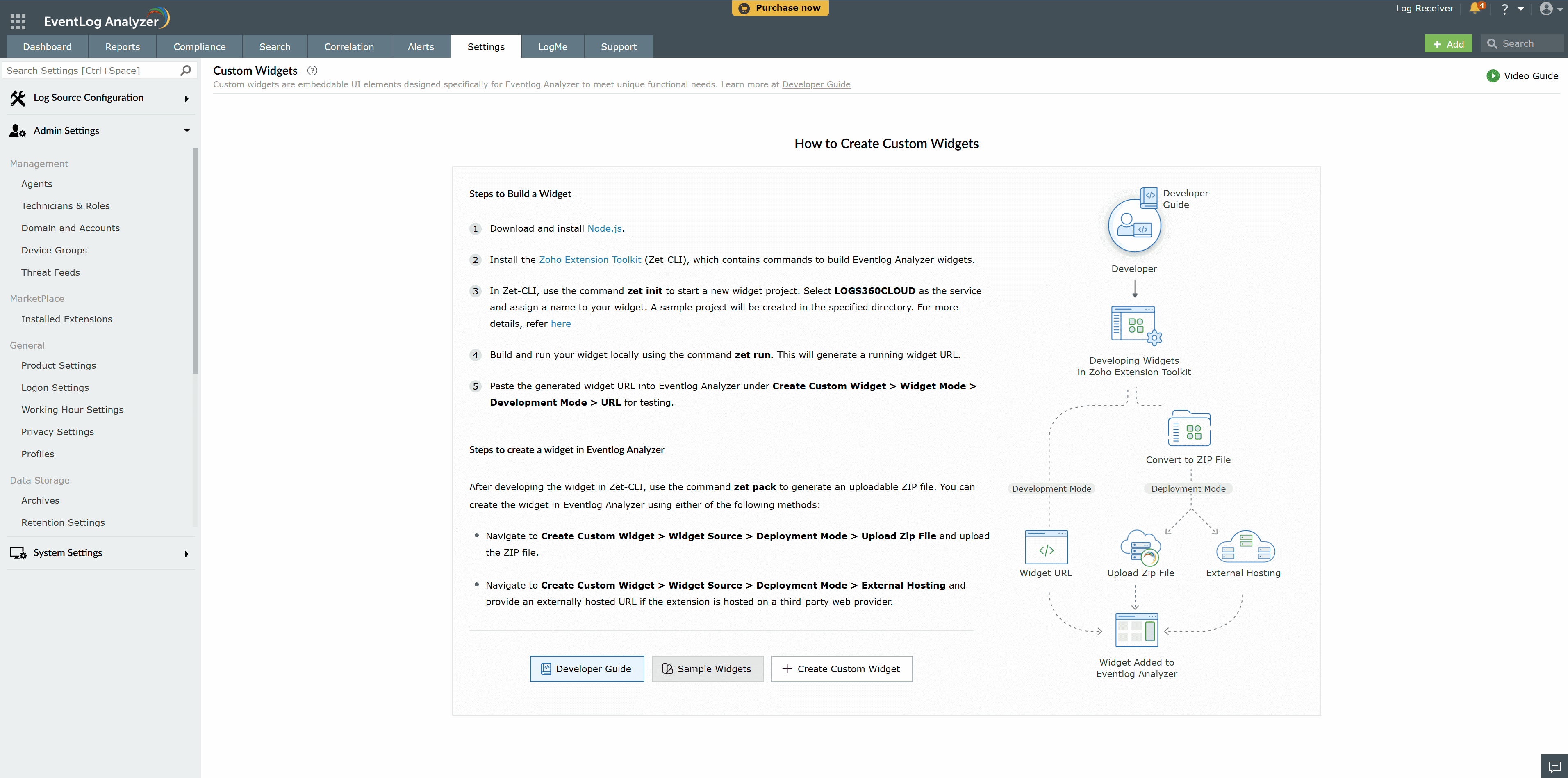
Task: Open the Node.js download link
Action: [x=604, y=228]
